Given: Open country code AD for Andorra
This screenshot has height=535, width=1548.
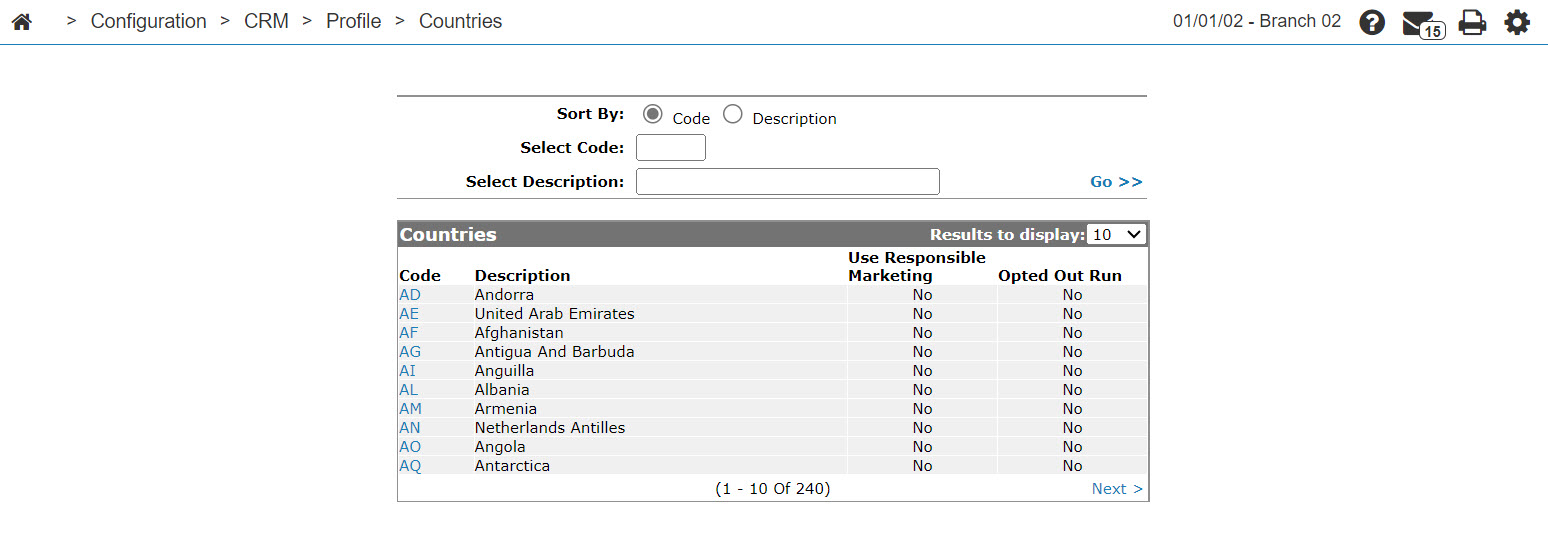Looking at the screenshot, I should point(410,295).
